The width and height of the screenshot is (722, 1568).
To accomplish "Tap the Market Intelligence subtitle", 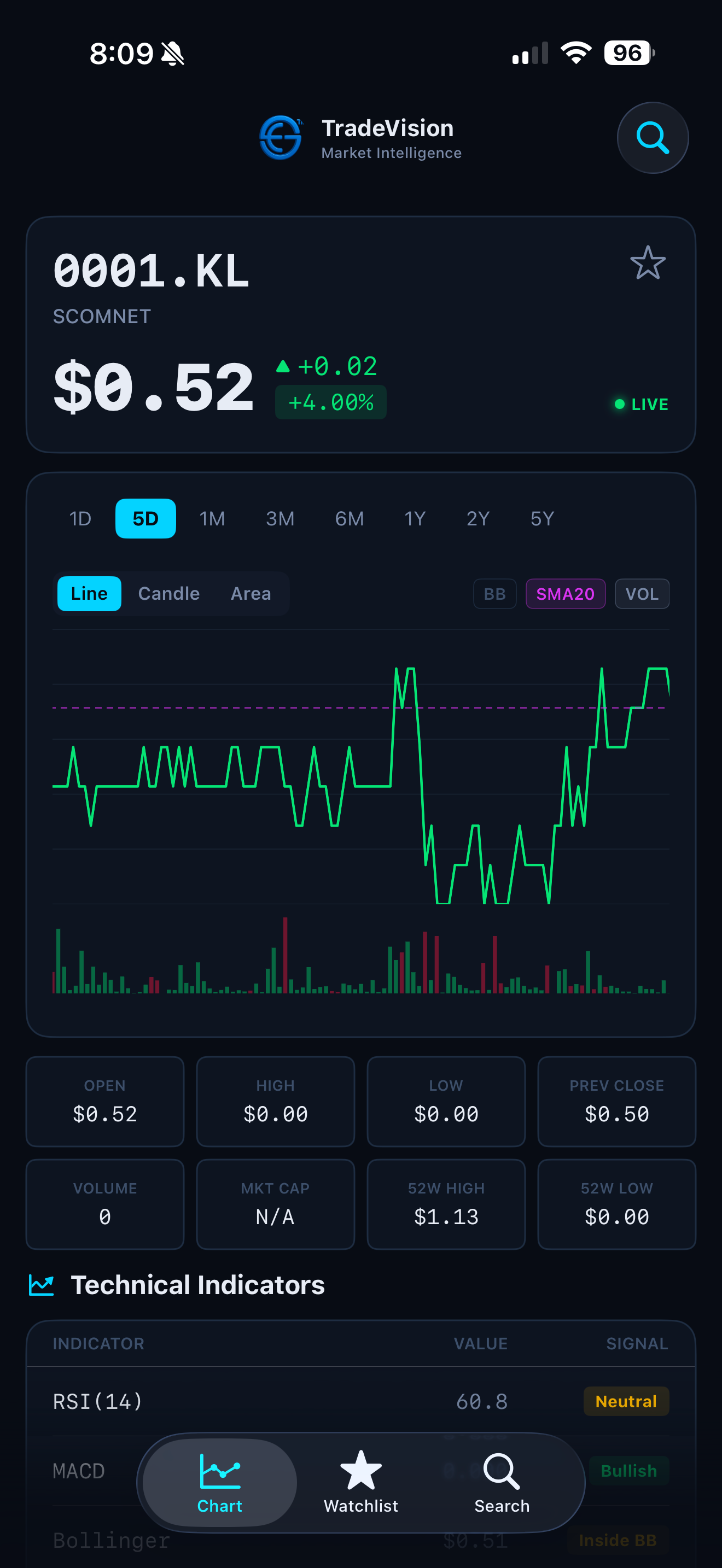I will click(392, 153).
